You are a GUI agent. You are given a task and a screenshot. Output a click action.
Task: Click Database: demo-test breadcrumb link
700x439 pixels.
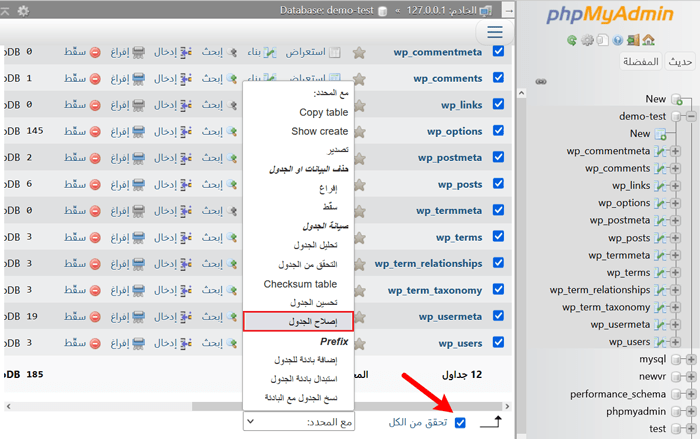click(326, 10)
